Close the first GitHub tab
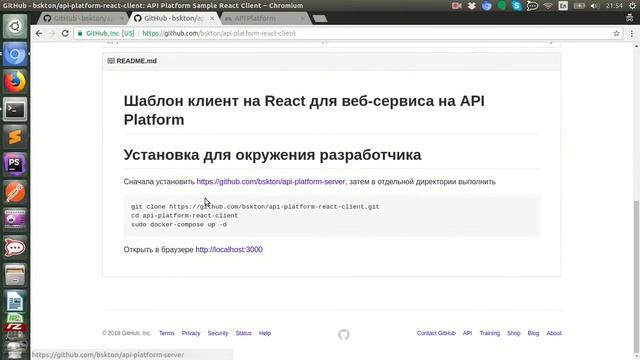 click(121, 18)
